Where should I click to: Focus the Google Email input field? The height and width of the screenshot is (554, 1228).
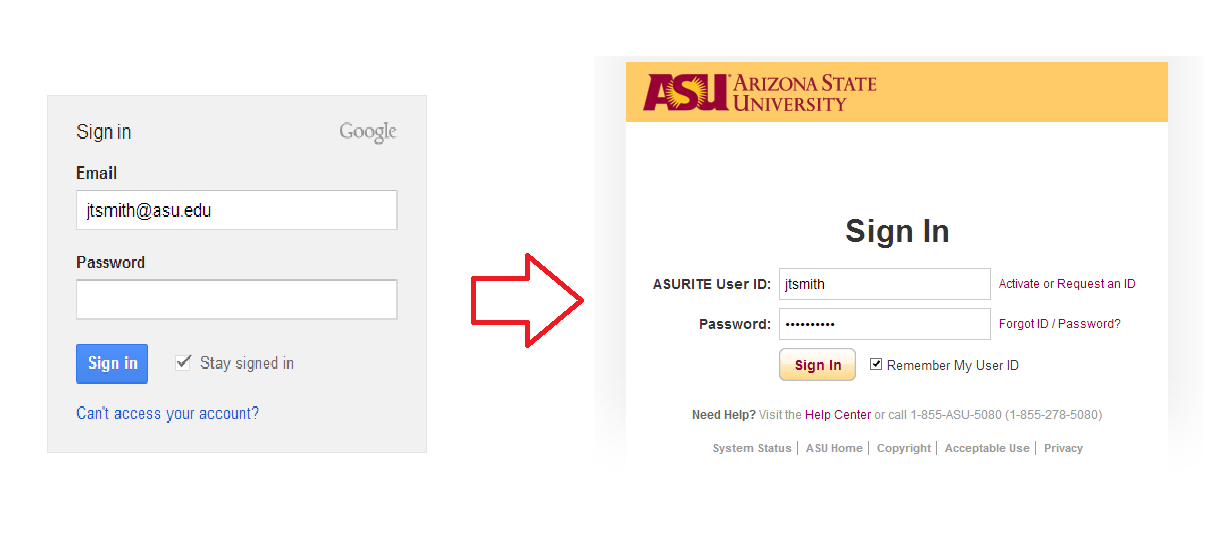pyautogui.click(x=236, y=211)
